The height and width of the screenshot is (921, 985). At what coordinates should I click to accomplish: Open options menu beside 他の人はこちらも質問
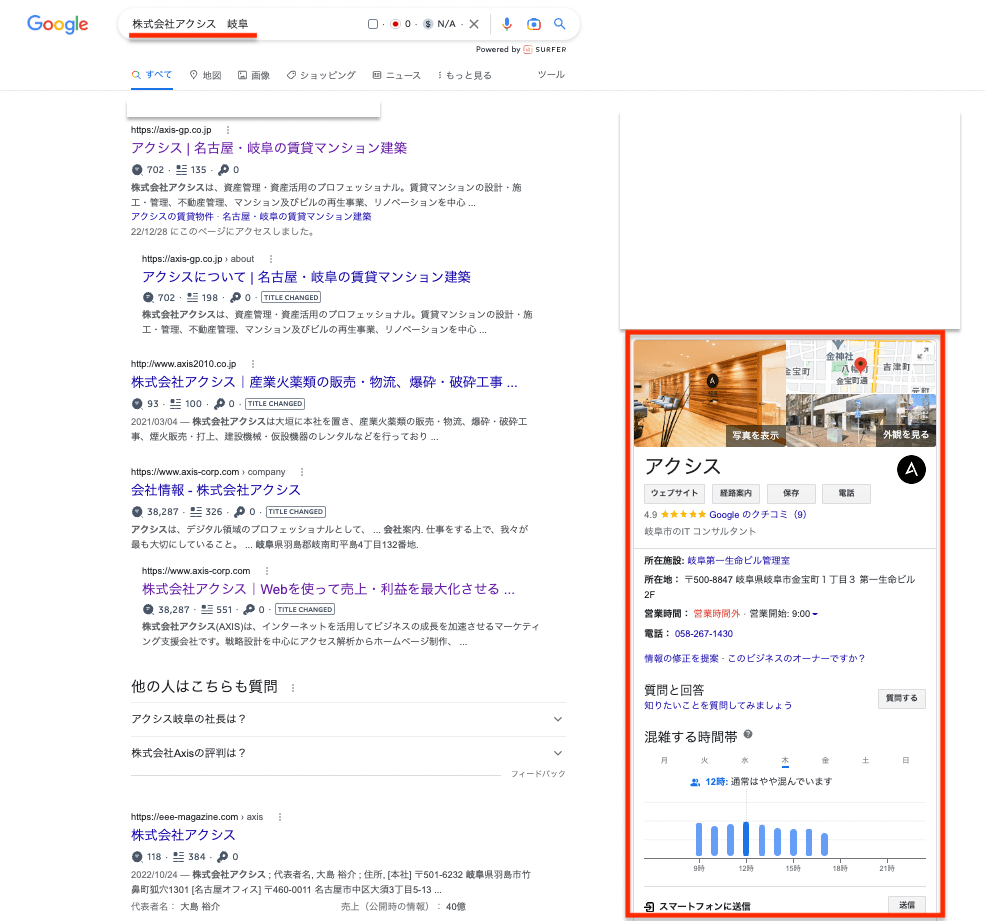point(293,688)
